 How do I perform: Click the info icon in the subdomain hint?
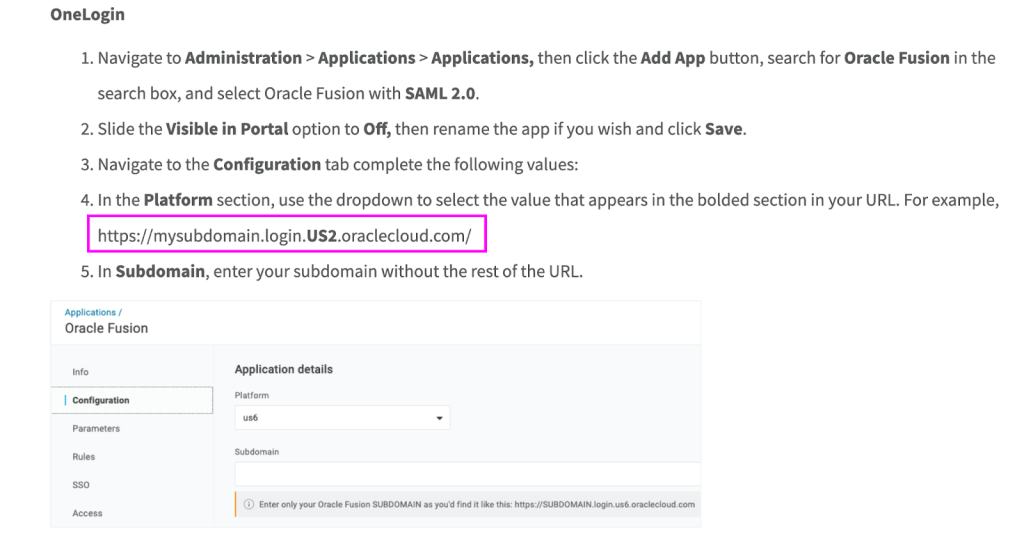[249, 505]
